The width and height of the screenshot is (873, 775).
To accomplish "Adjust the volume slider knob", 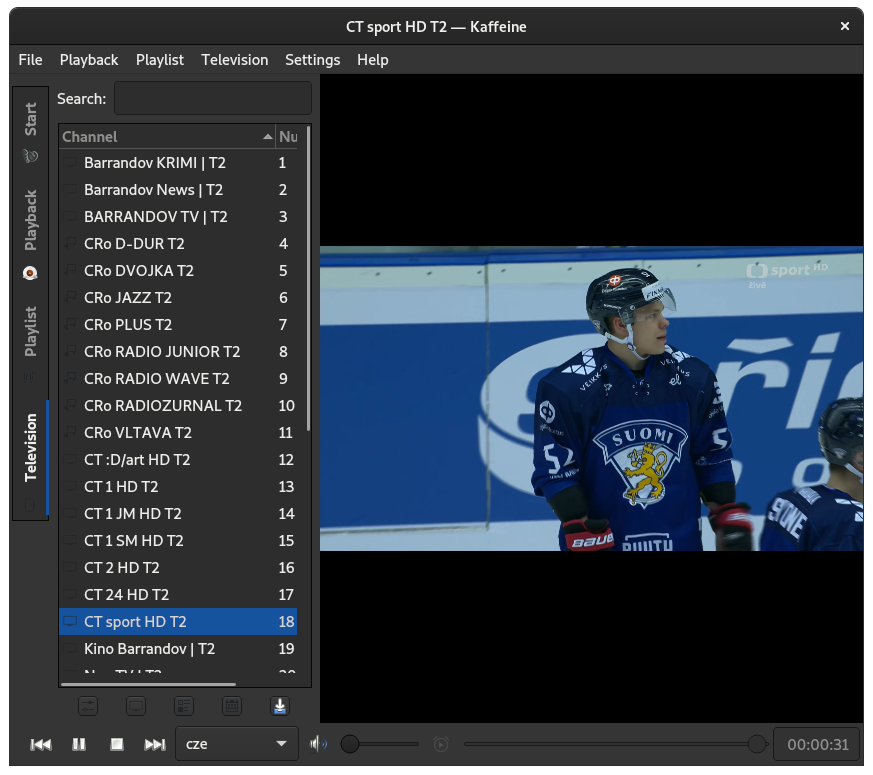I will 350,744.
